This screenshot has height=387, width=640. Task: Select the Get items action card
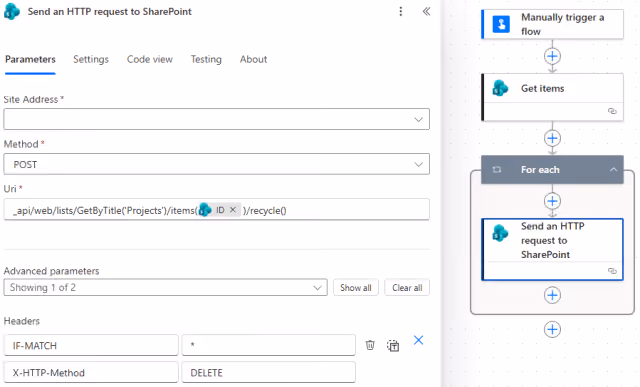click(x=552, y=97)
